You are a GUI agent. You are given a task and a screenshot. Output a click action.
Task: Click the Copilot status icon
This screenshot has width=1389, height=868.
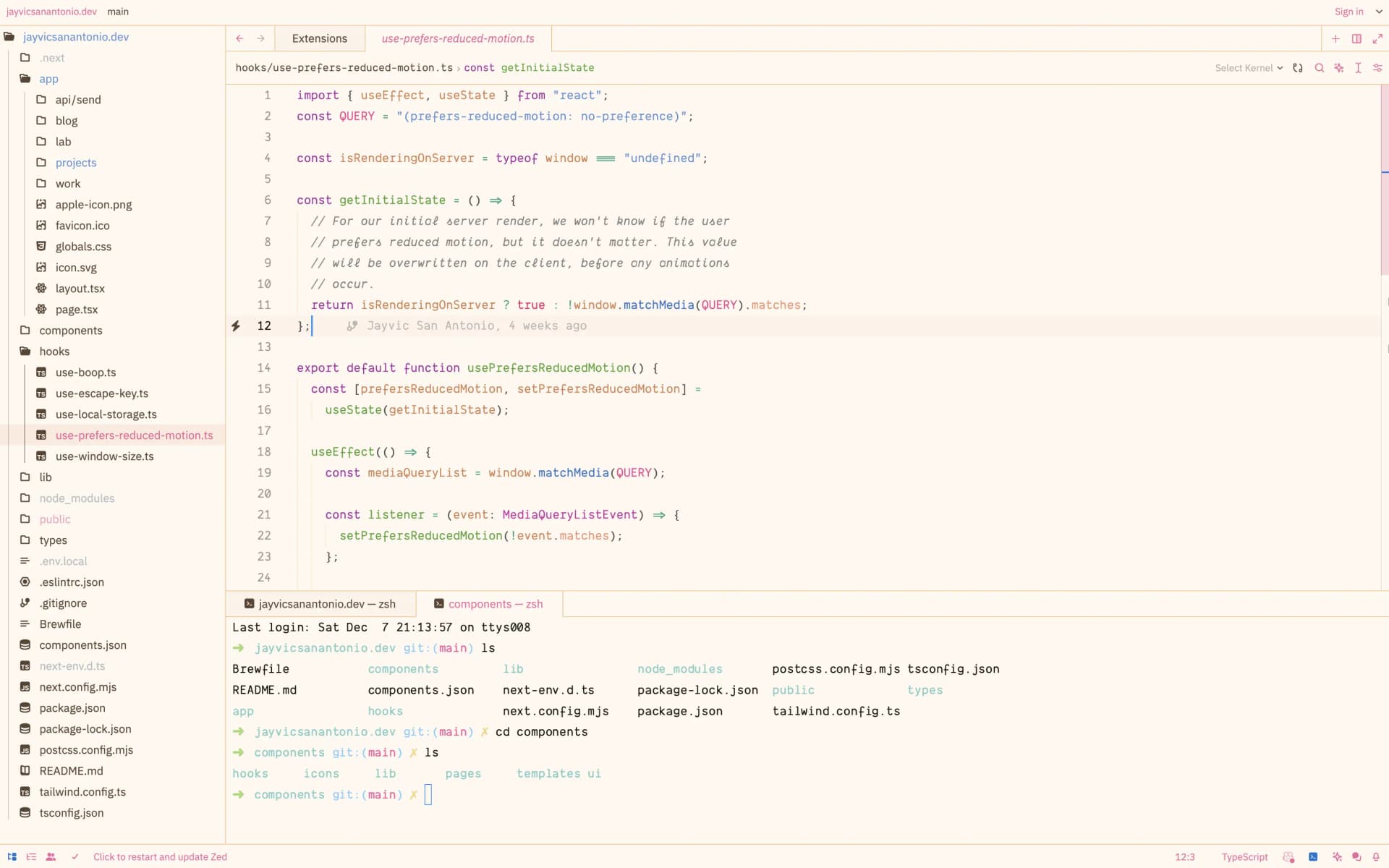(x=1288, y=856)
